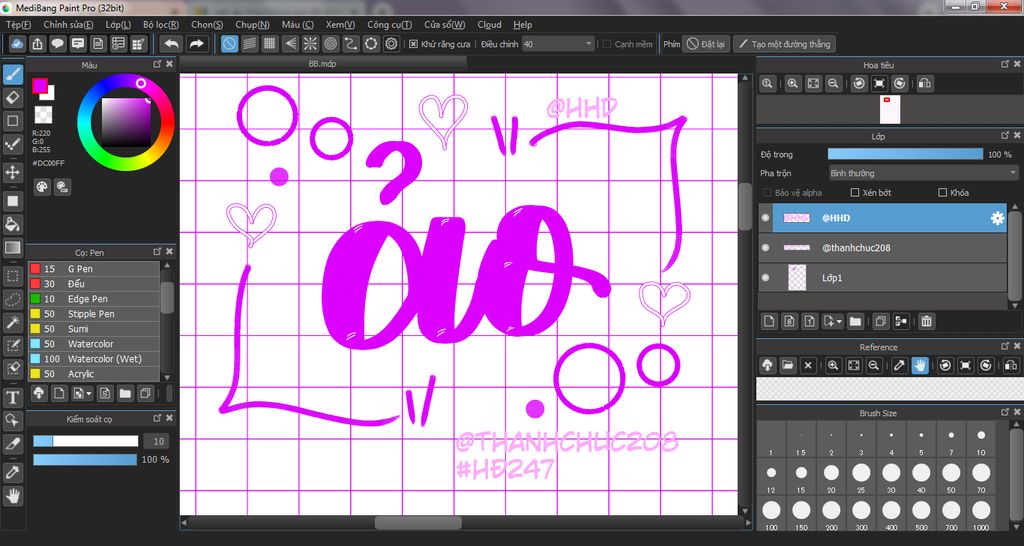
Task: Expand the add layer dropdown arrow
Action: (x=839, y=321)
